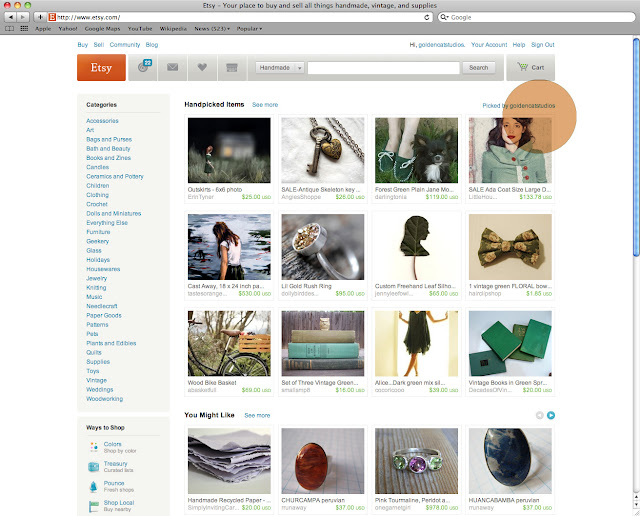Select the Accessories category
This screenshot has height=516, width=640.
102,120
